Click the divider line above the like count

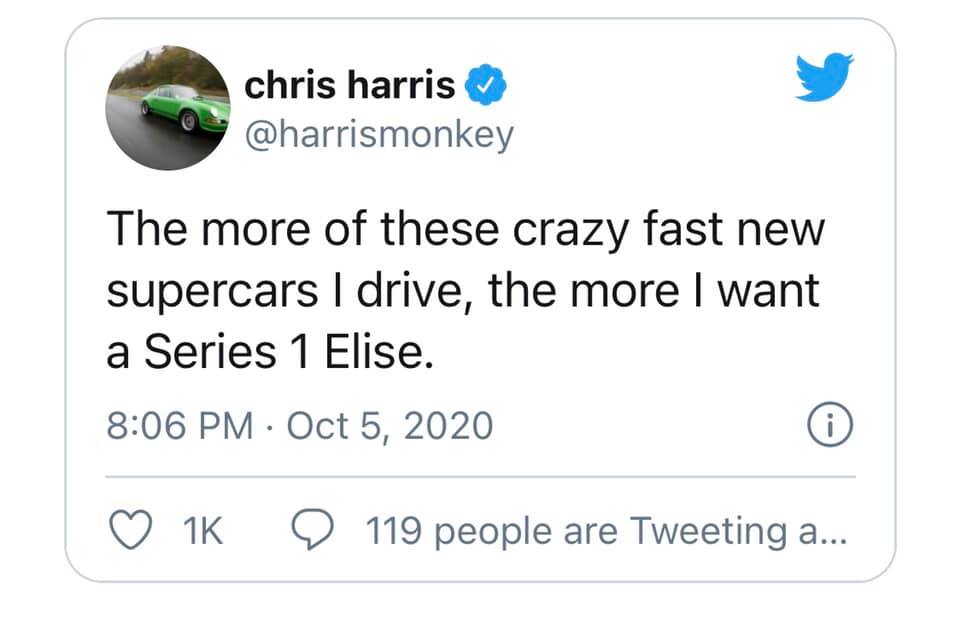480,477
